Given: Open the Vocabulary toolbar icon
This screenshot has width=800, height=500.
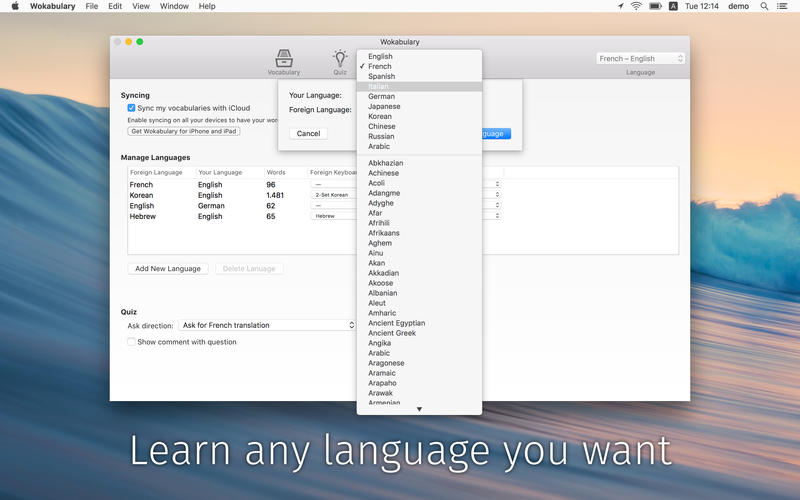Looking at the screenshot, I should (x=283, y=60).
